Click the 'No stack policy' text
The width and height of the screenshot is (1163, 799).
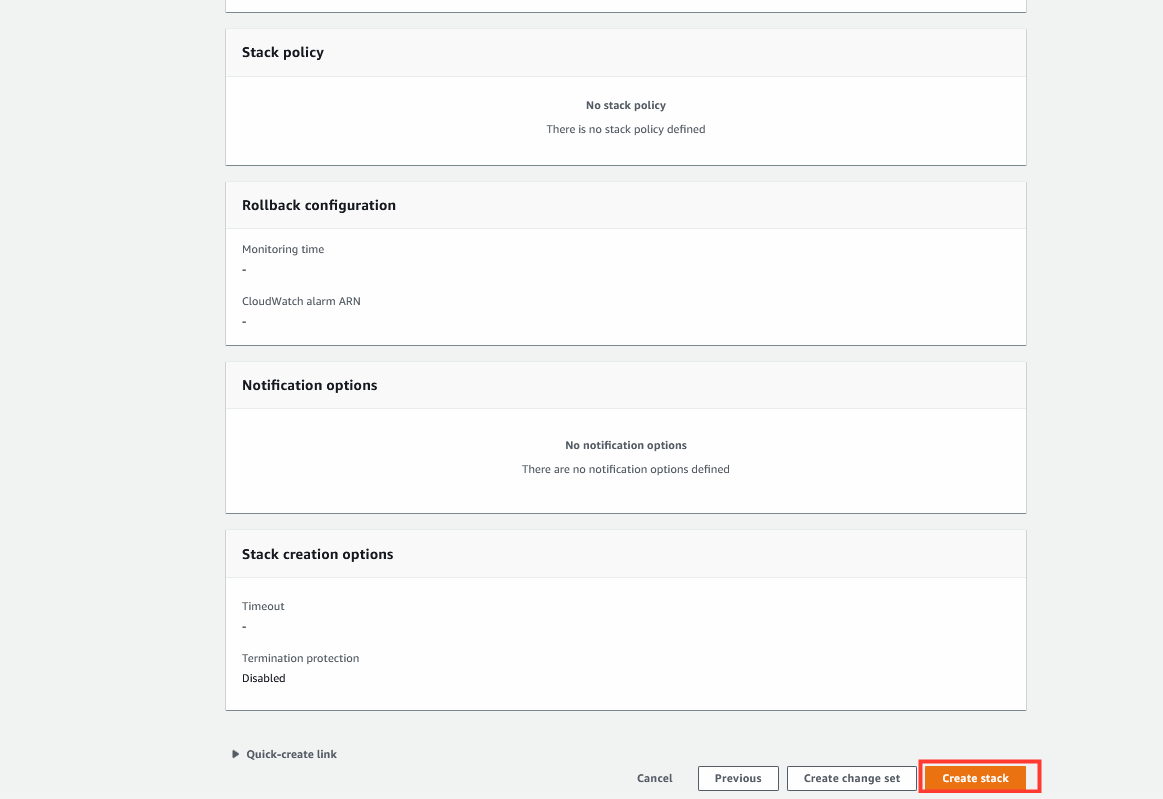pyautogui.click(x=626, y=105)
